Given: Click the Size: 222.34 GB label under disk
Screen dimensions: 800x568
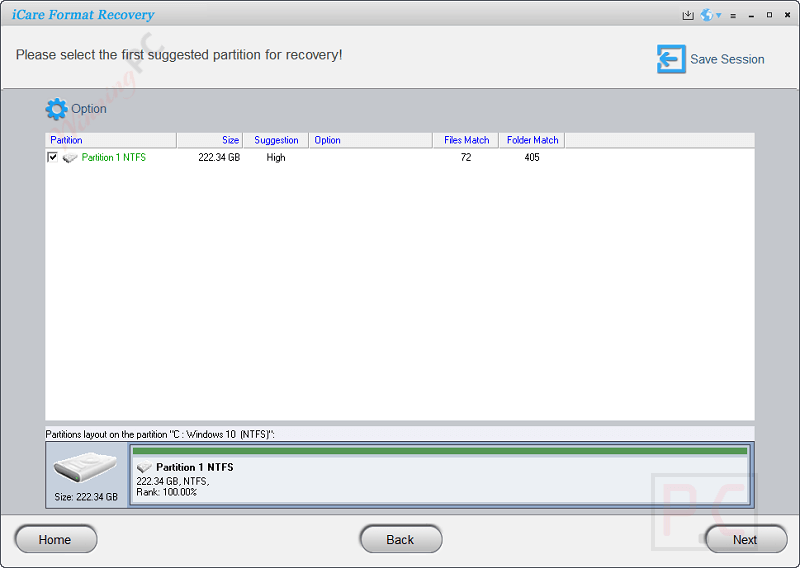Looking at the screenshot, I should point(86,497).
